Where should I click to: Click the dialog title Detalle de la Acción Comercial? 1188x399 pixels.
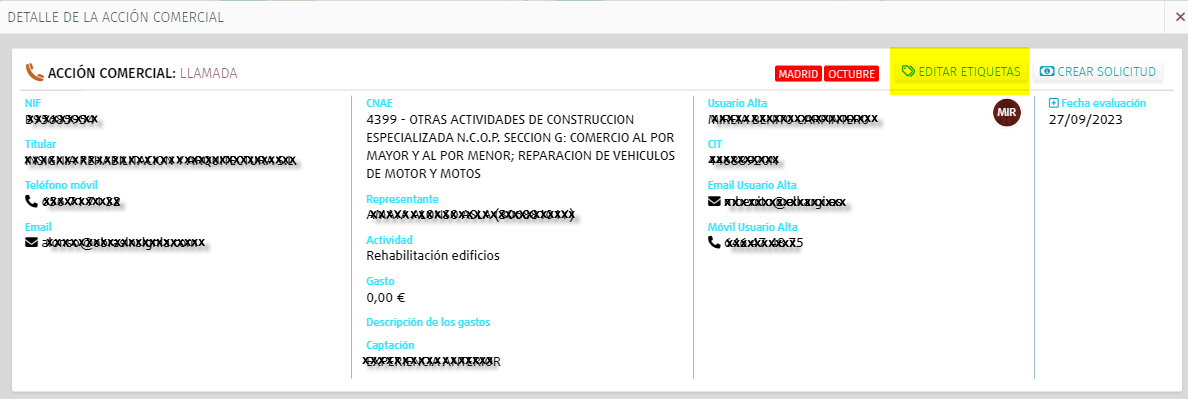tap(115, 17)
